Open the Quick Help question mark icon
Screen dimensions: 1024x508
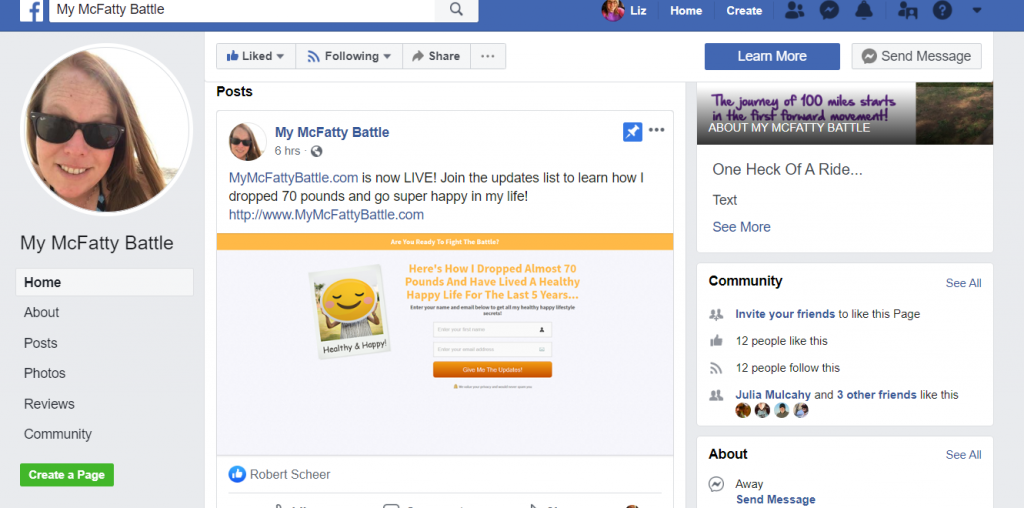pos(942,10)
